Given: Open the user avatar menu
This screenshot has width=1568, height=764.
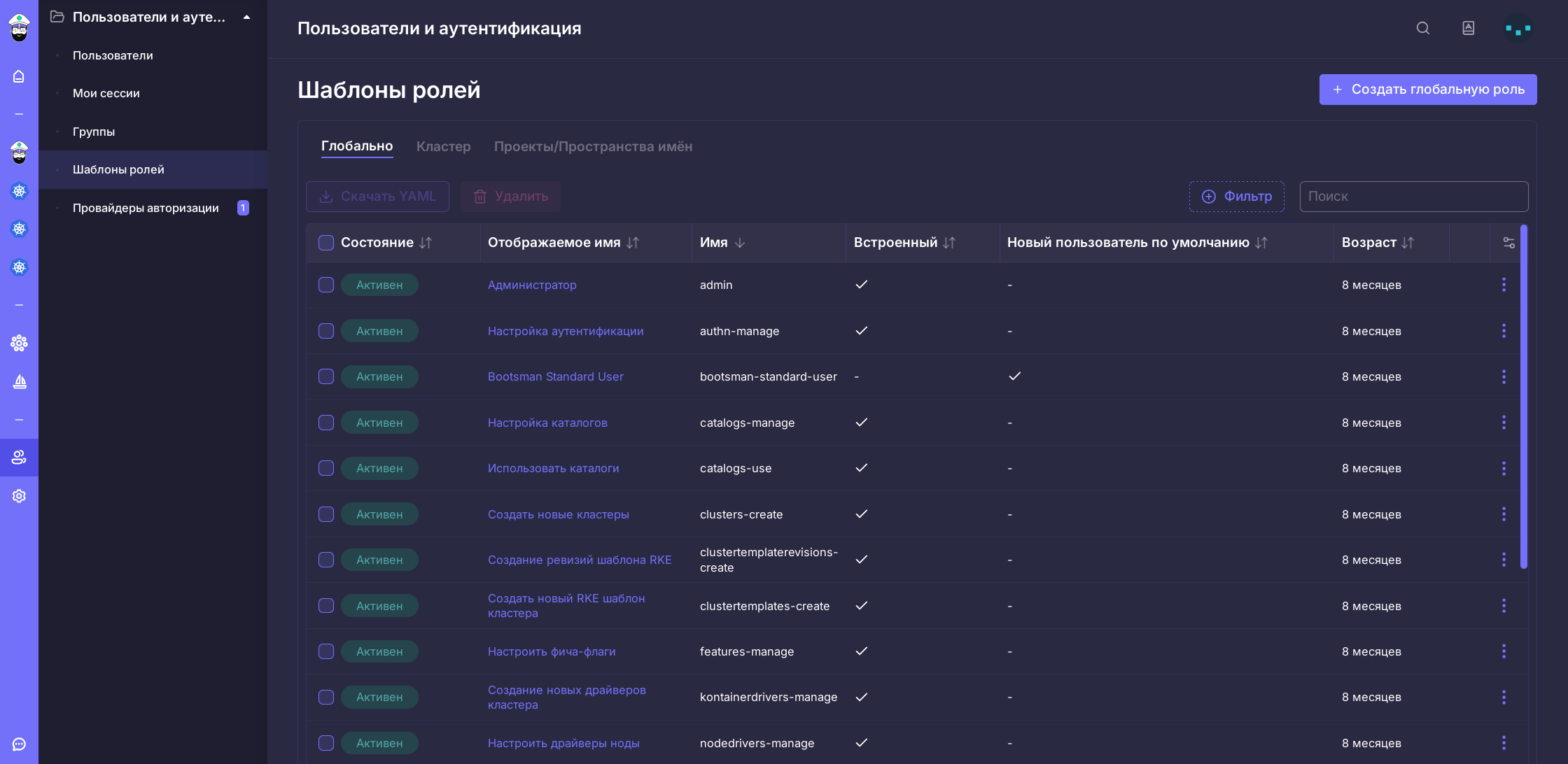Looking at the screenshot, I should [1518, 29].
